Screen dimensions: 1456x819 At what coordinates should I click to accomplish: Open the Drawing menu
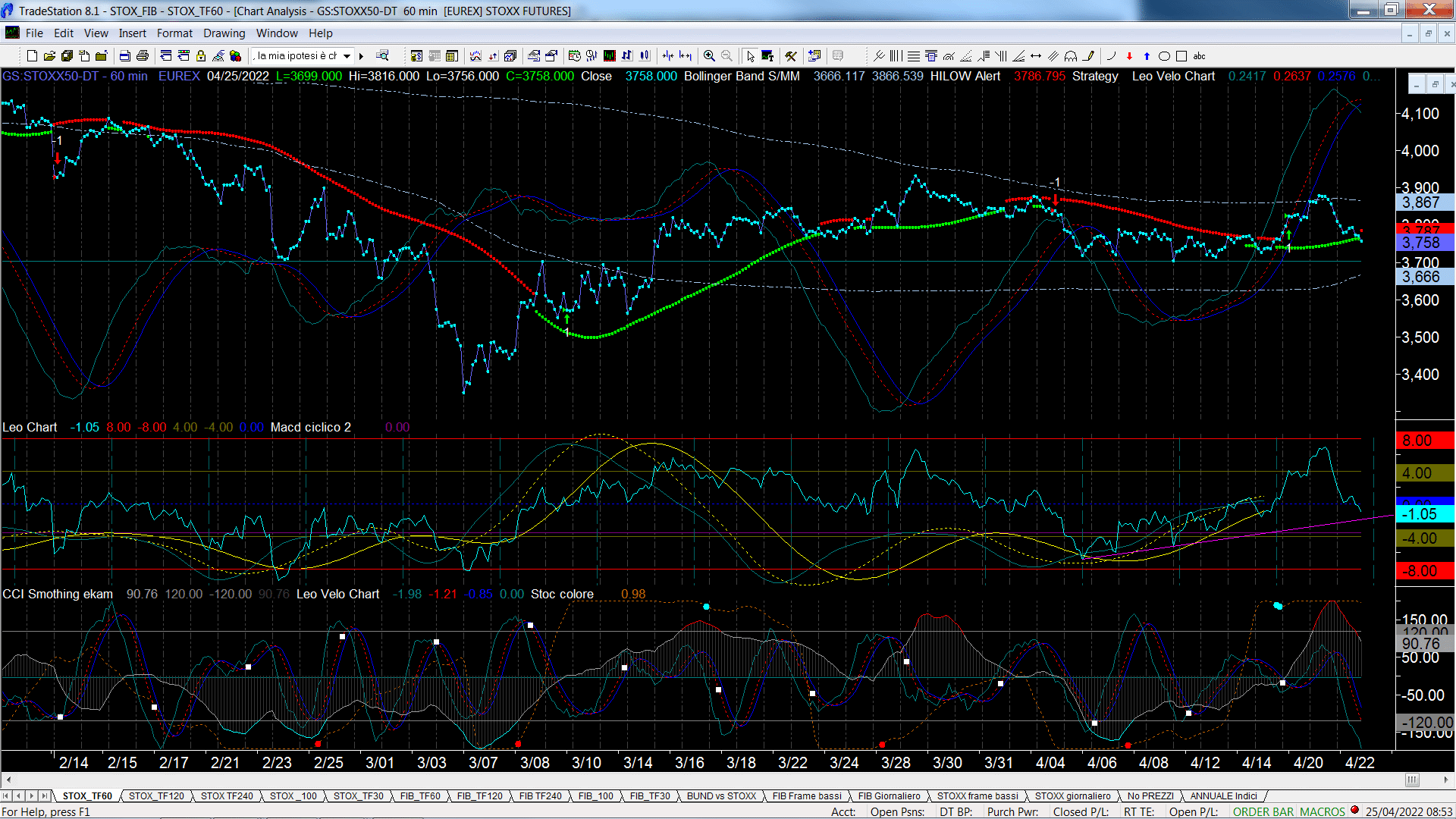[x=224, y=33]
